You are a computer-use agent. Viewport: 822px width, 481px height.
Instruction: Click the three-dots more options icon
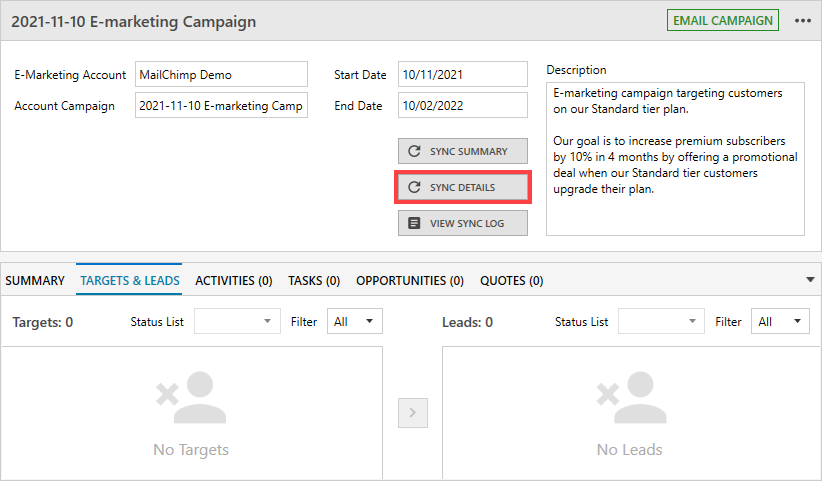point(802,21)
